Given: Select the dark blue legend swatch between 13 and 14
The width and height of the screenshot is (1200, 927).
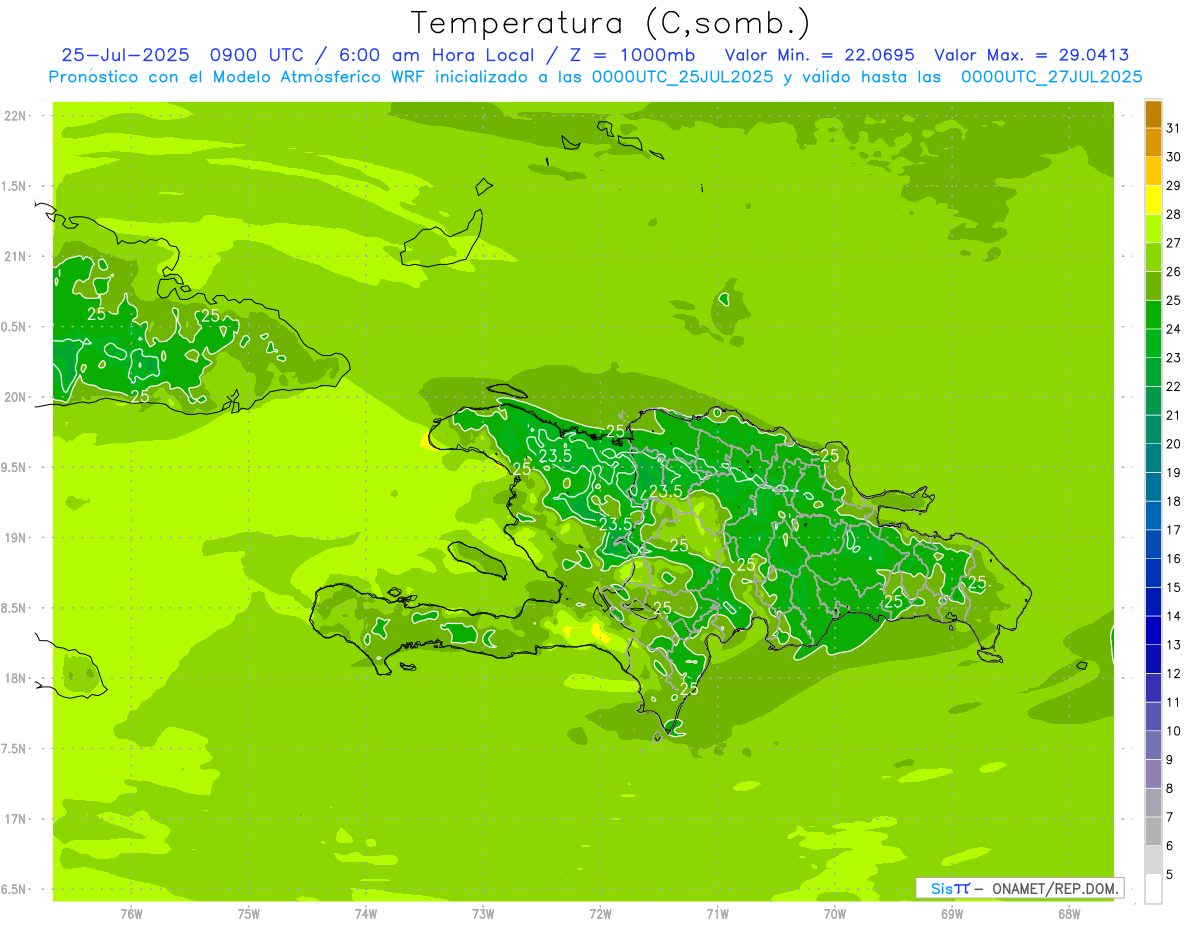Looking at the screenshot, I should coord(1153,630).
